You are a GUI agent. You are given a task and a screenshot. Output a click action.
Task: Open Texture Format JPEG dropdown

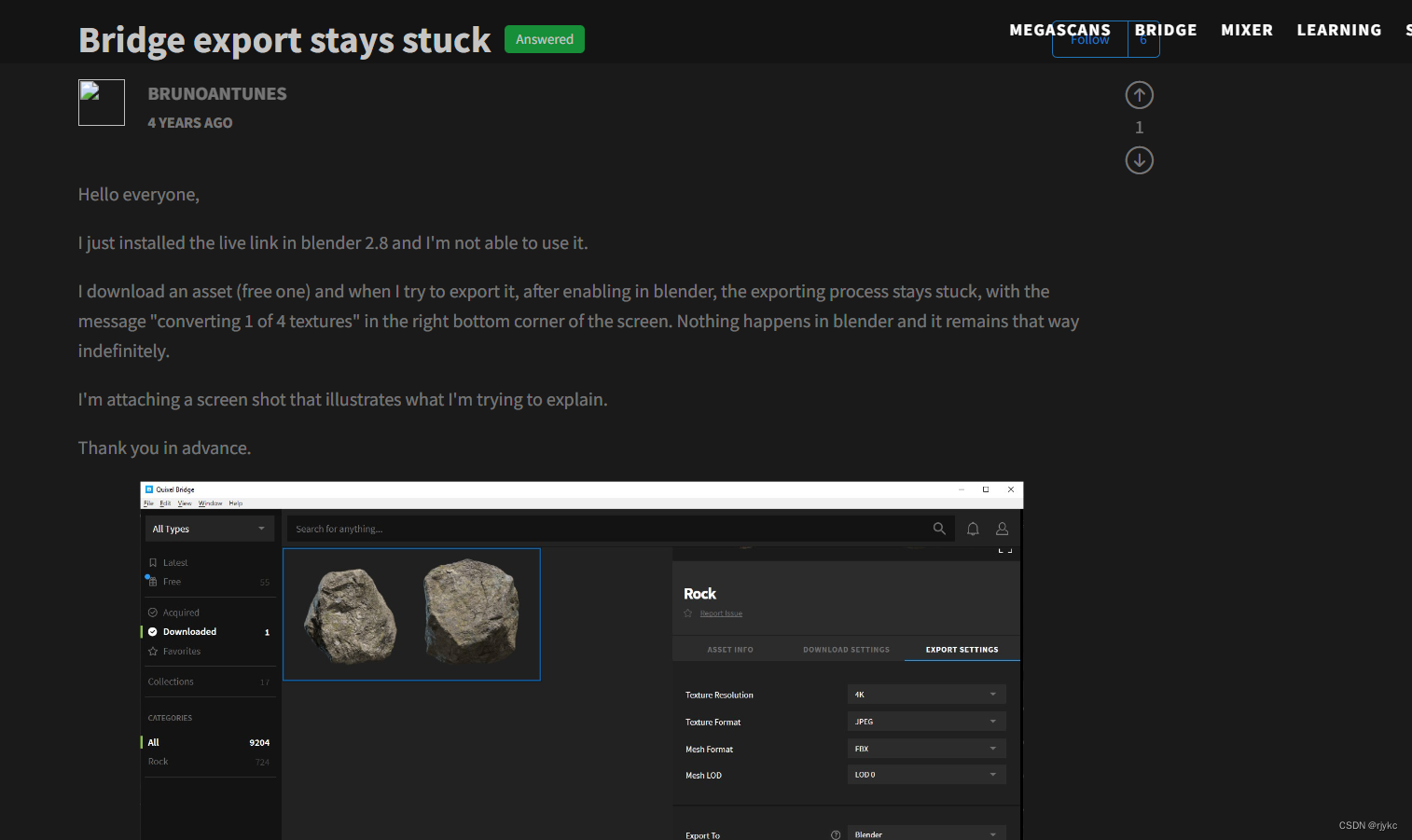pos(926,722)
